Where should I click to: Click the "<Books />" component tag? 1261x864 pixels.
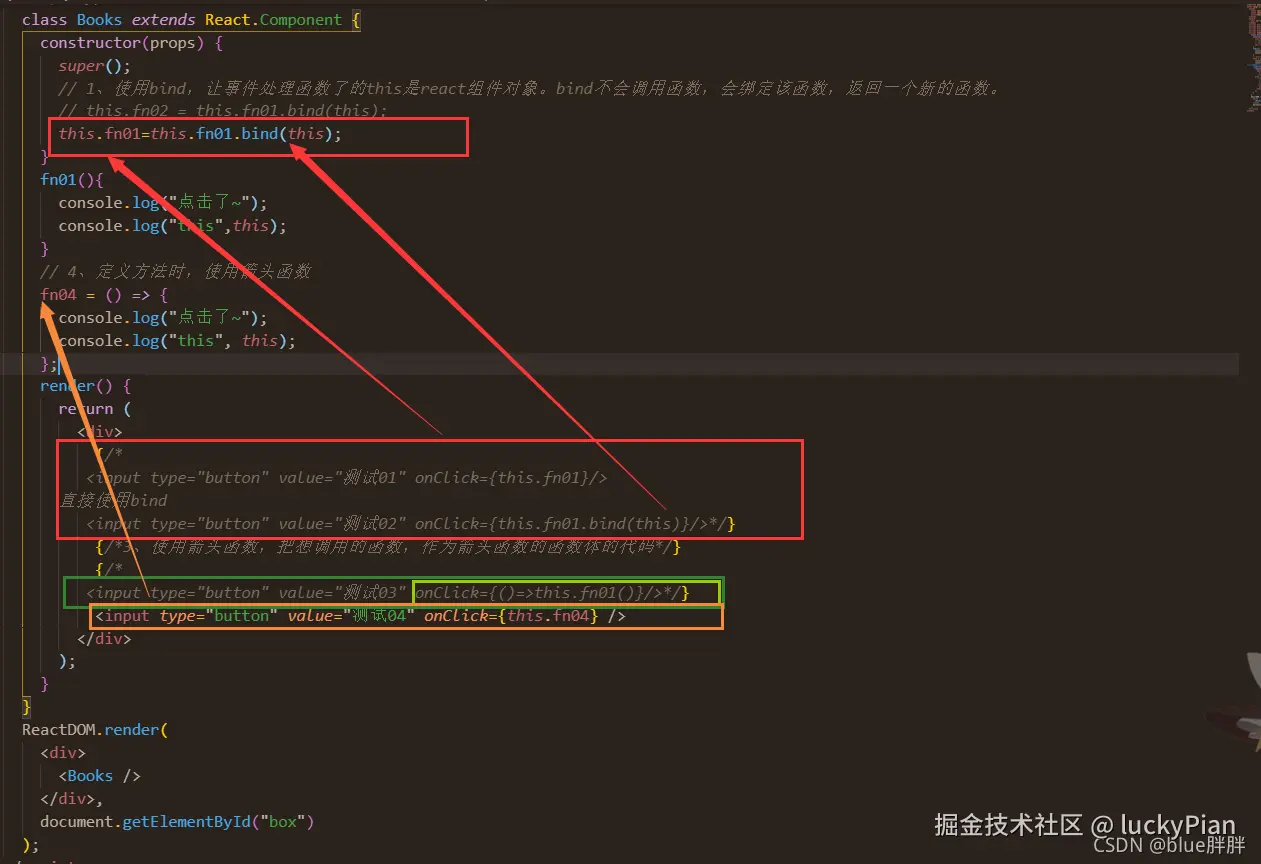pos(99,776)
